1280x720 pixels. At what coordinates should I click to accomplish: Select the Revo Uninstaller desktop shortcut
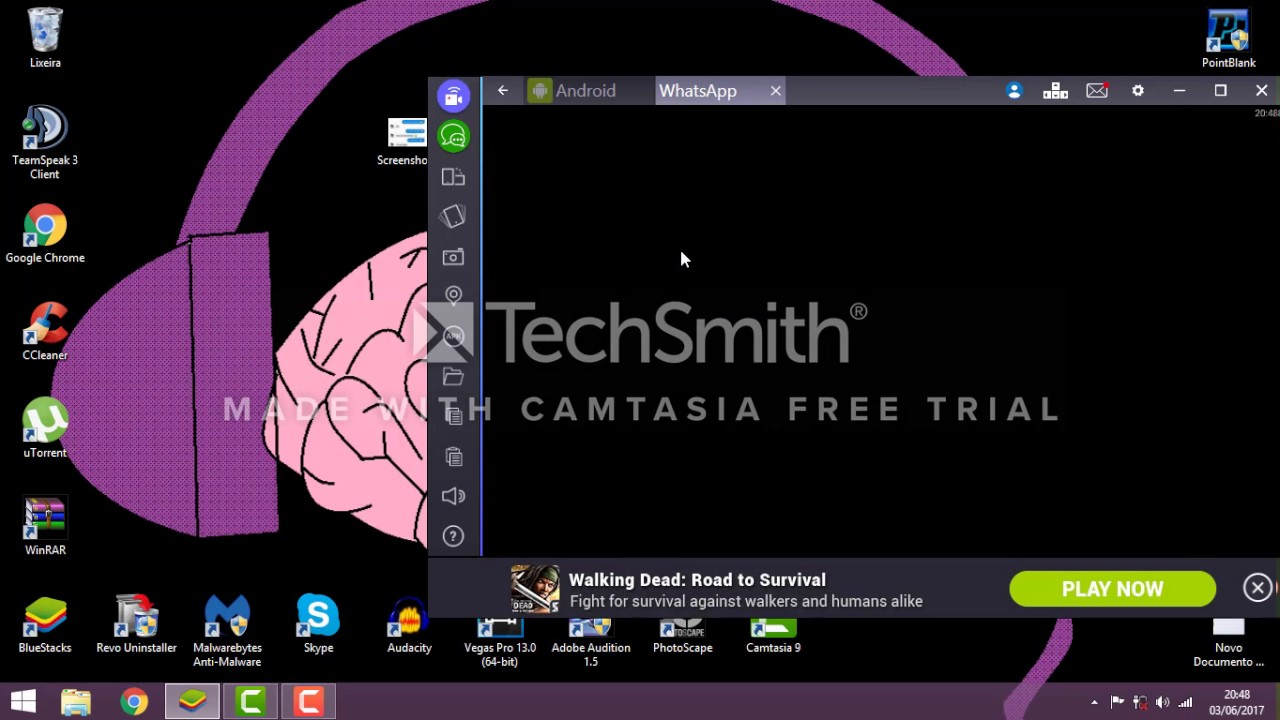point(136,625)
